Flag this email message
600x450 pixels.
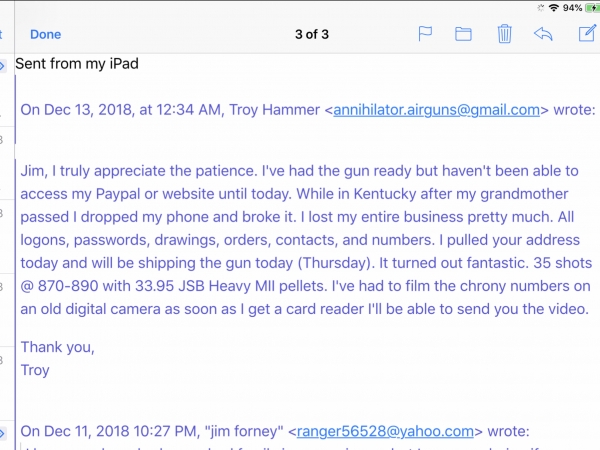point(425,34)
